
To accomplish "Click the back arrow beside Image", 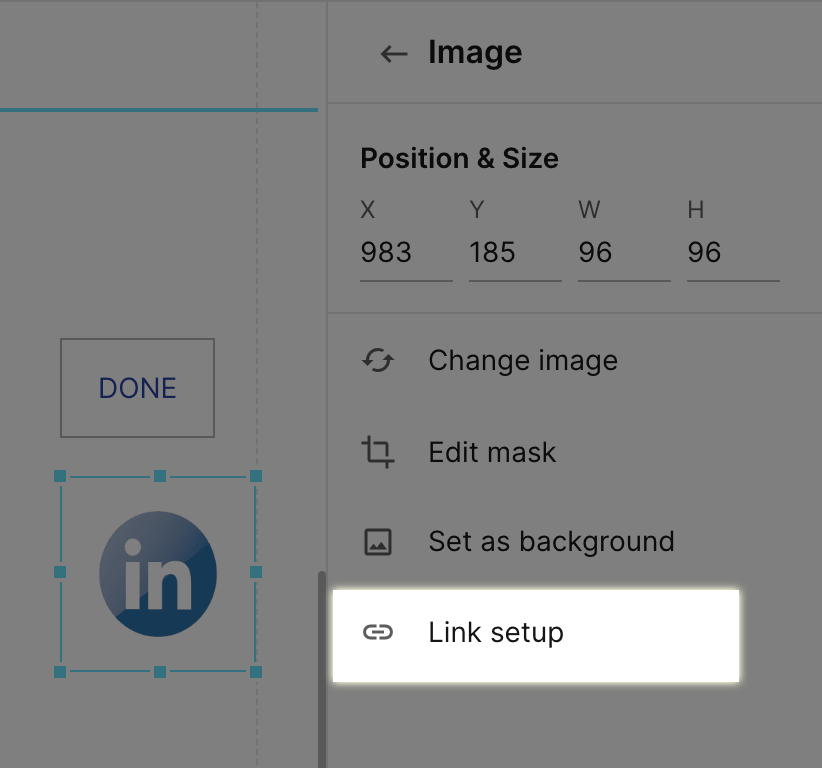I will coord(394,53).
